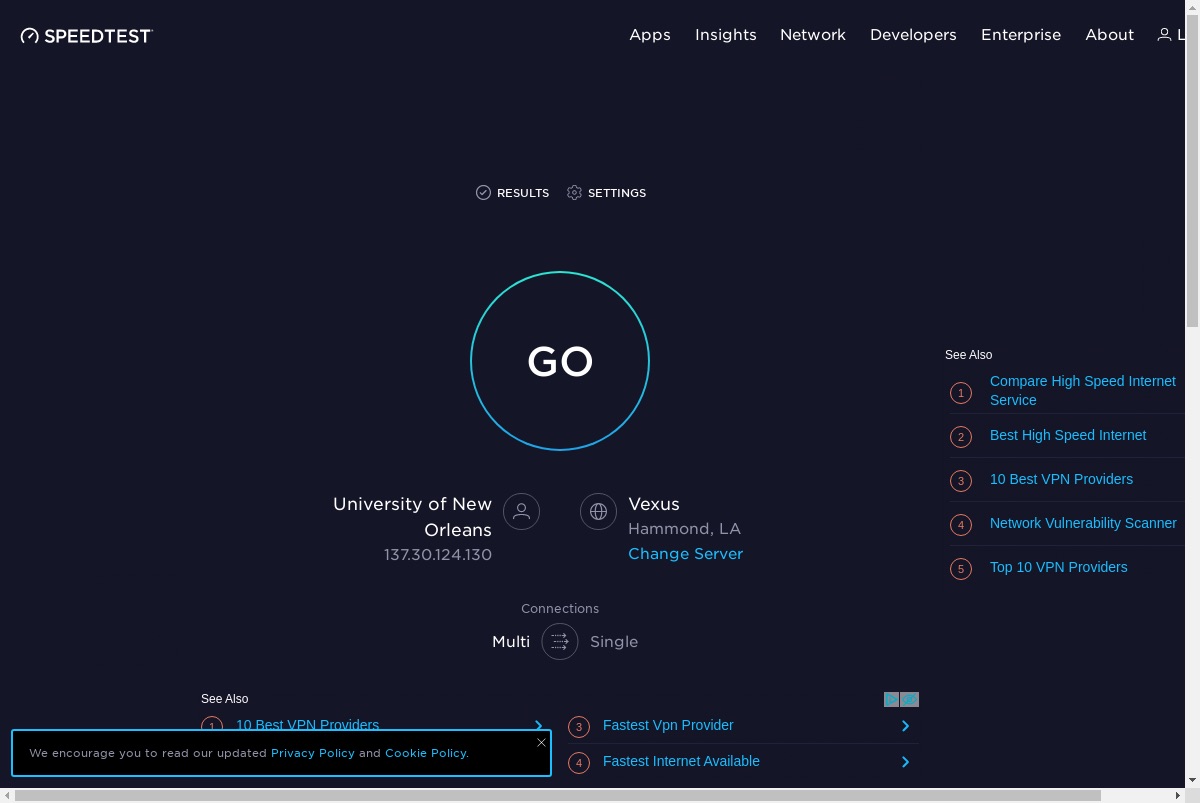Open Network Vulnerability Scanner link
The image size is (1200, 803).
[1083, 523]
